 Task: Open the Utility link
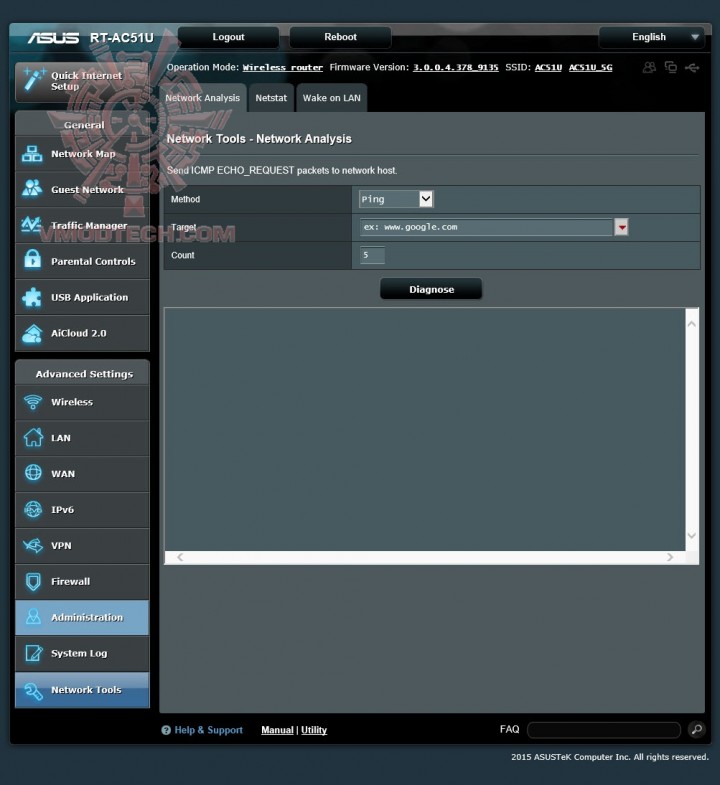pos(314,730)
